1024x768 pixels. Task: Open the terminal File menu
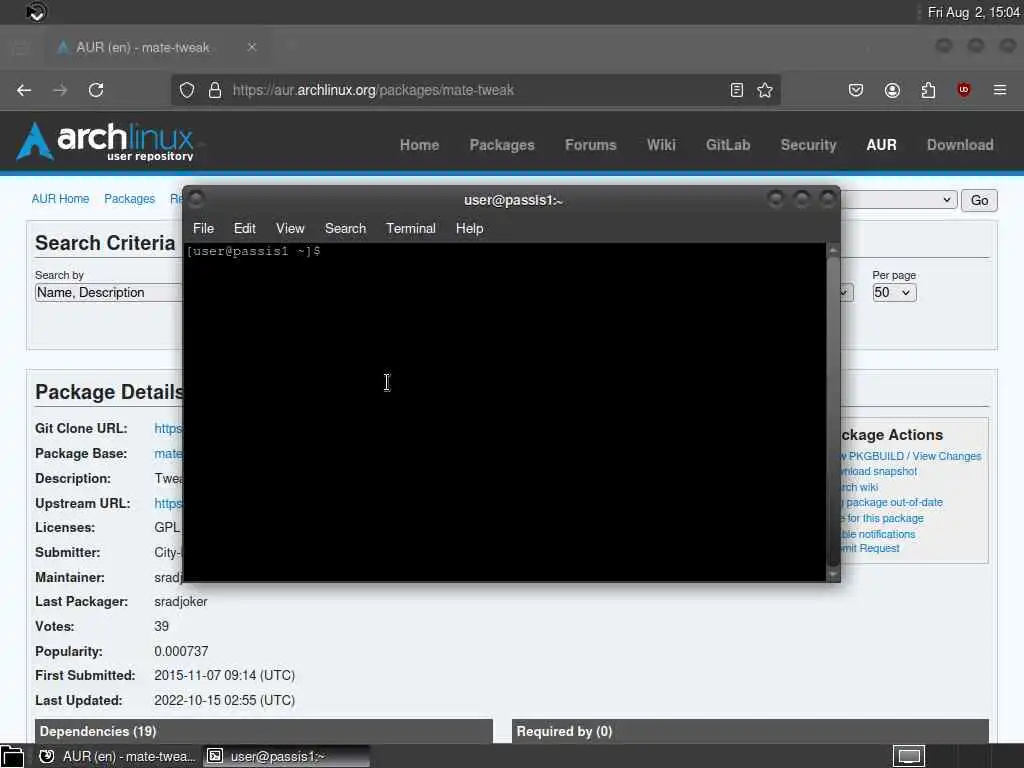coord(203,229)
